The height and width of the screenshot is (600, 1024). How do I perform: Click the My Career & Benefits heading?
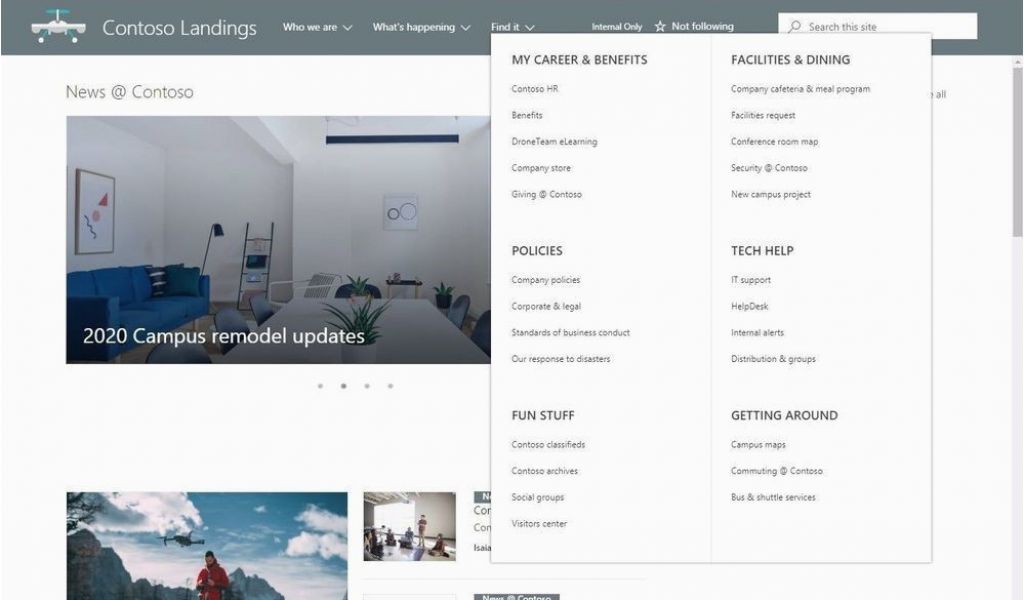pyautogui.click(x=580, y=60)
